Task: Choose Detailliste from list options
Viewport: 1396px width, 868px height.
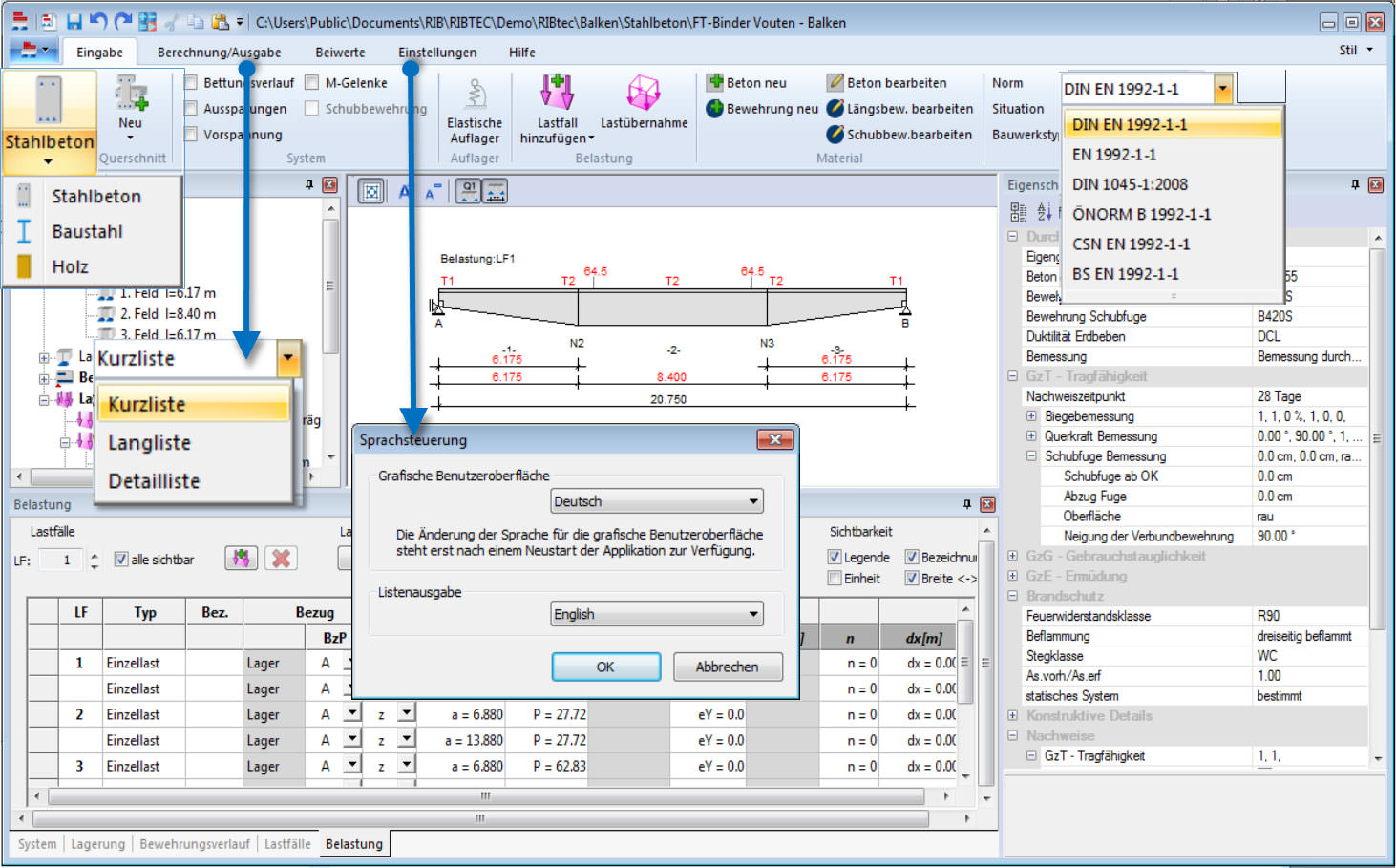Action: click(195, 481)
